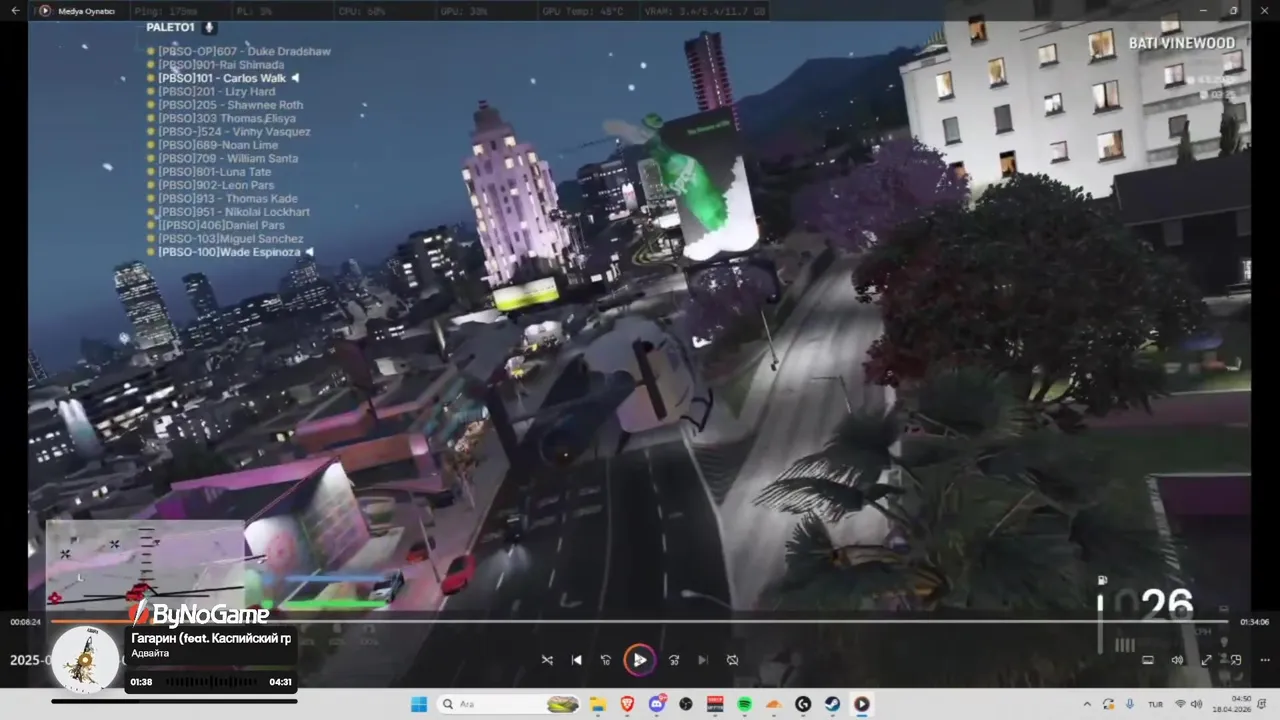Jump to the previous track
This screenshot has height=720, width=1280.
[576, 660]
